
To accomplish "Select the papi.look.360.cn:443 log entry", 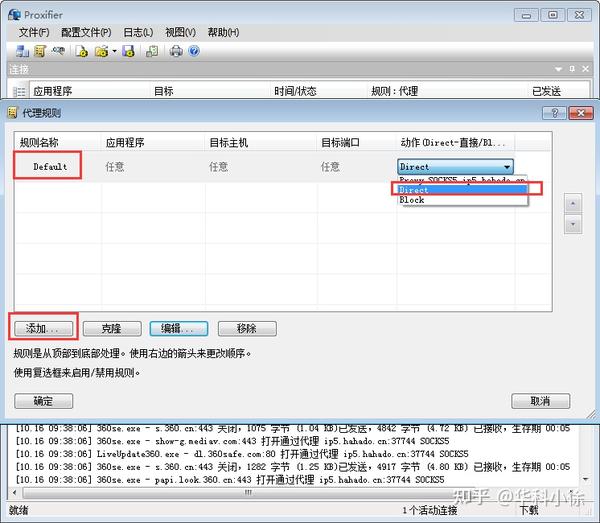I will (230, 479).
